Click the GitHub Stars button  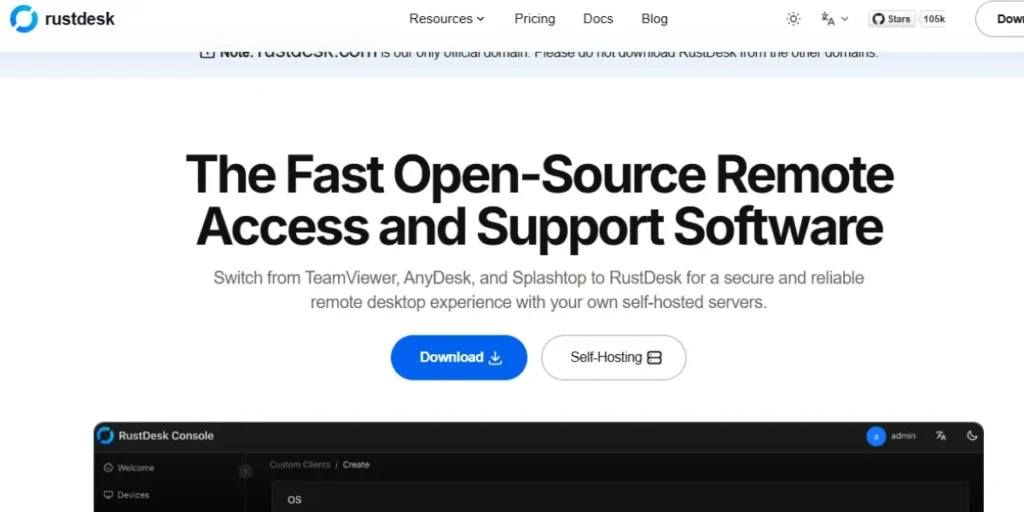click(x=891, y=19)
